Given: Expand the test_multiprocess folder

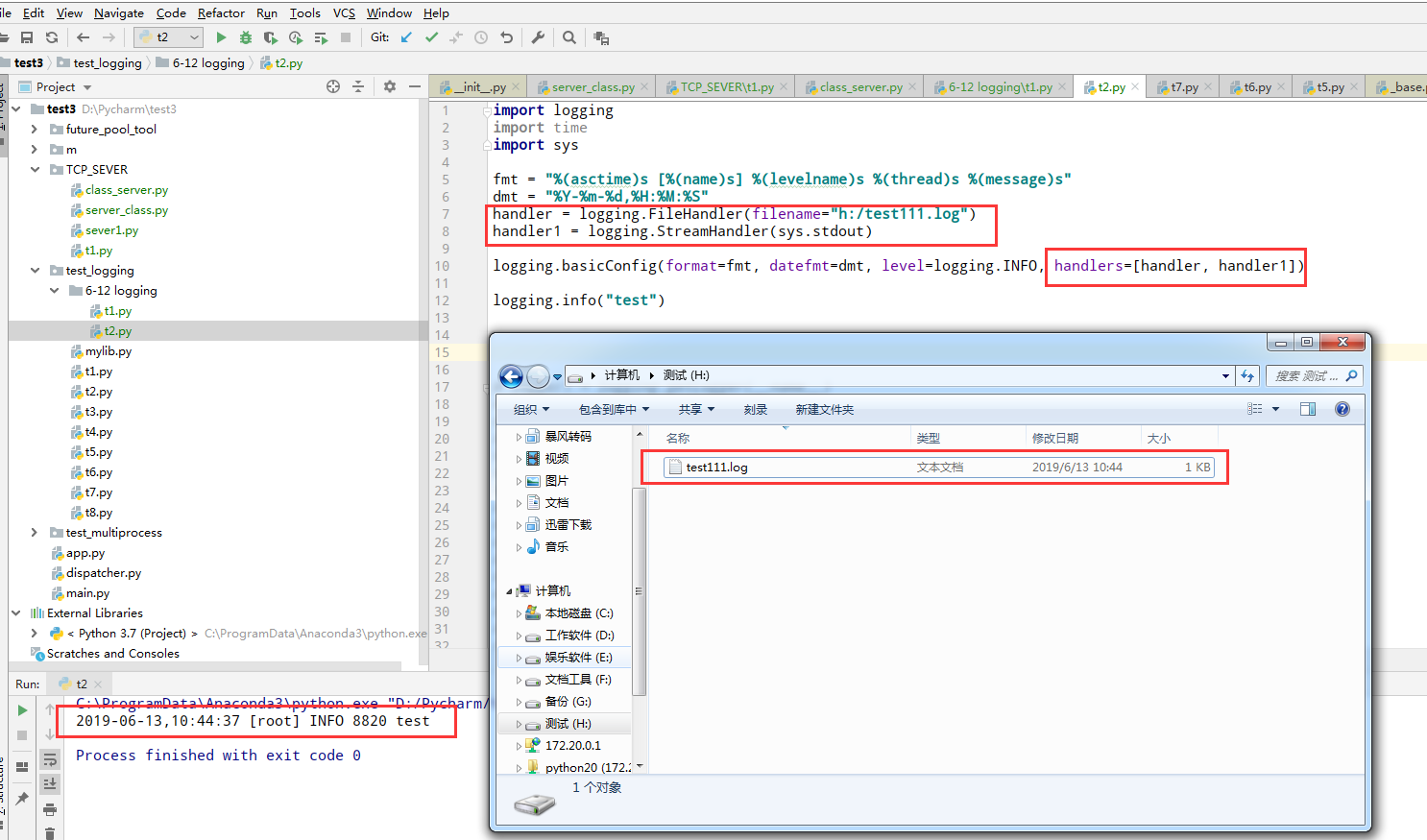Looking at the screenshot, I should pyautogui.click(x=35, y=533).
